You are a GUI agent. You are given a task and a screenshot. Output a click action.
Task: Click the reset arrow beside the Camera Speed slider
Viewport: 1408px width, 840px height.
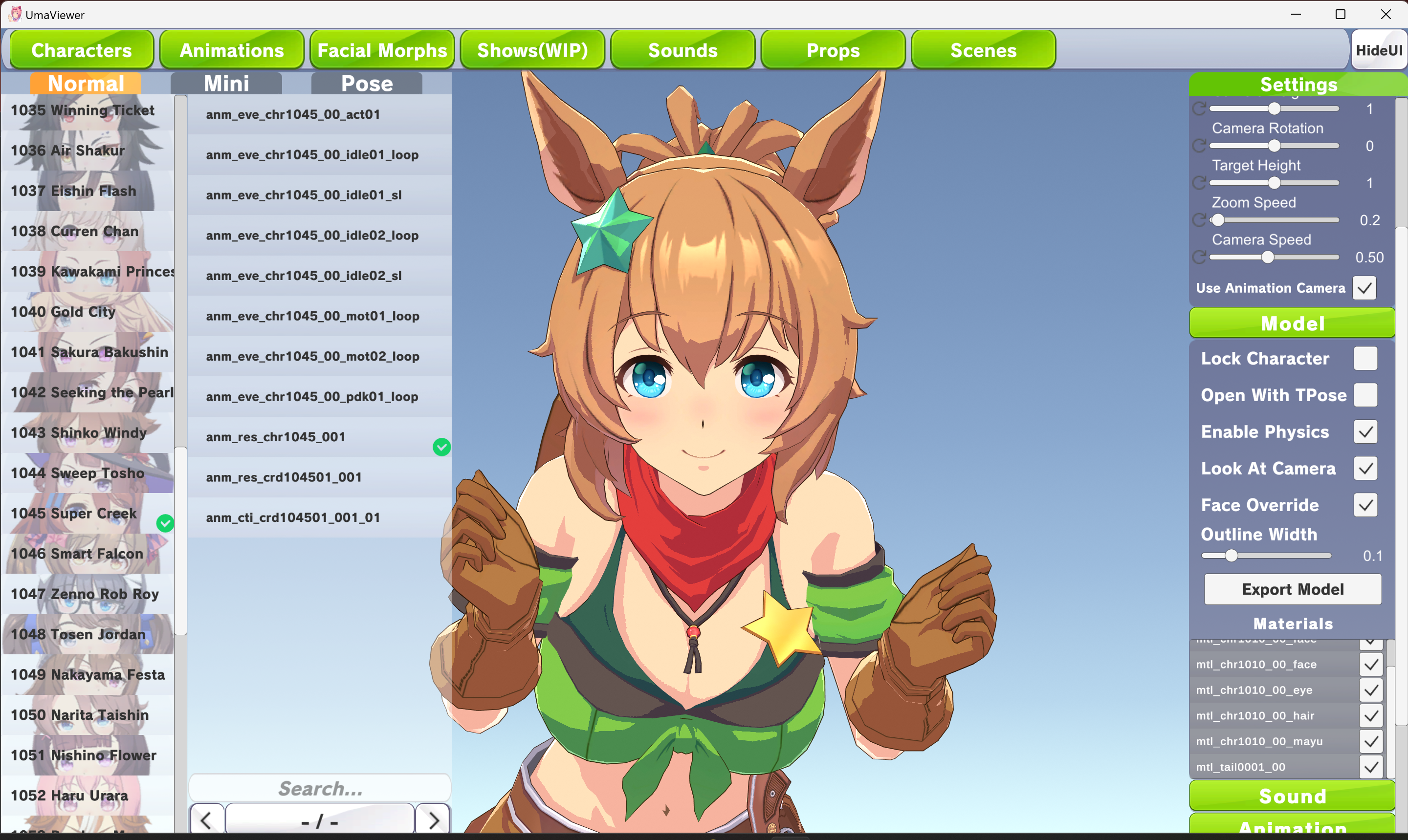pyautogui.click(x=1199, y=258)
